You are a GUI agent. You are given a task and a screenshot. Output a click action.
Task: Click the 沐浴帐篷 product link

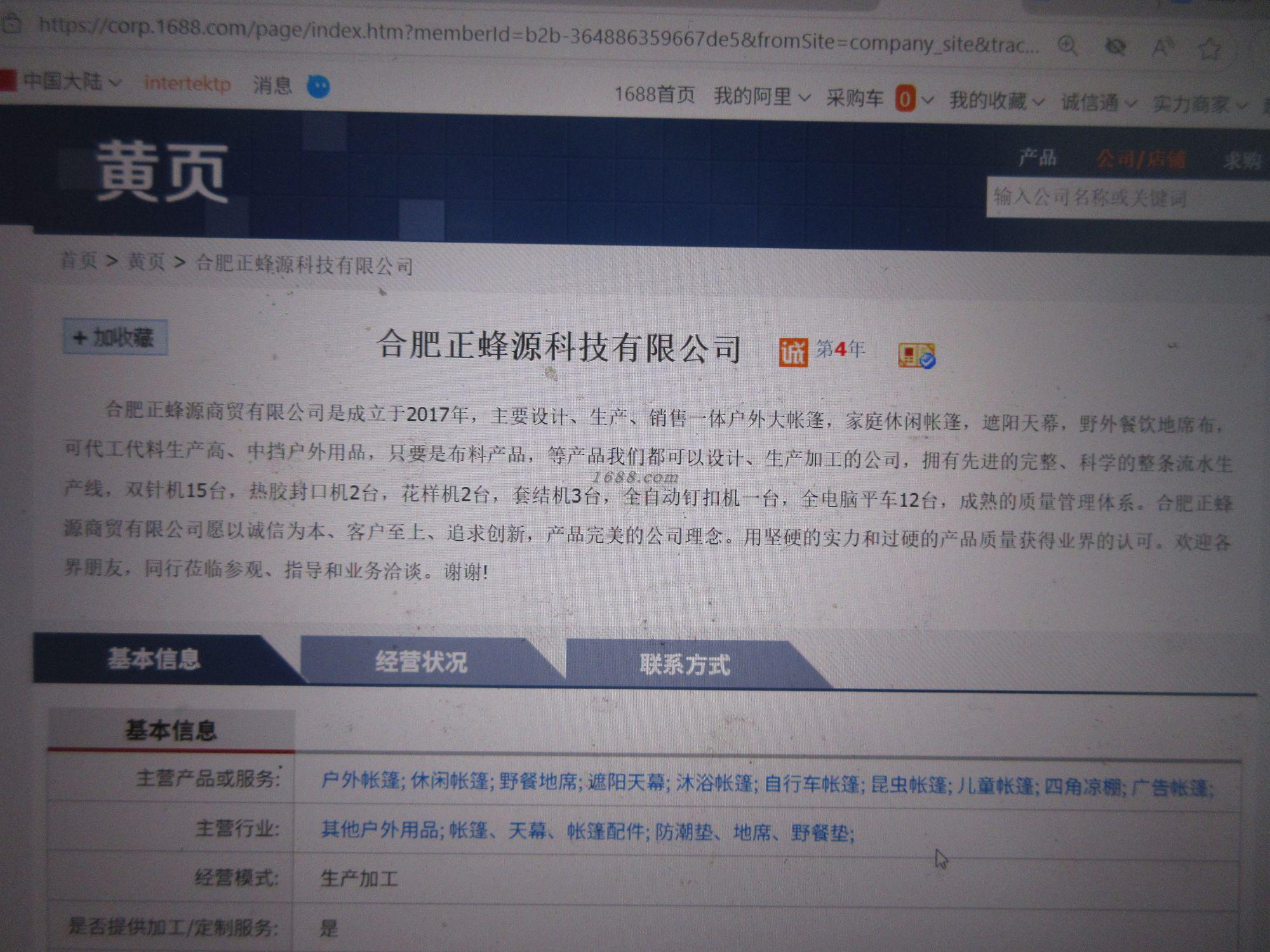tap(714, 783)
